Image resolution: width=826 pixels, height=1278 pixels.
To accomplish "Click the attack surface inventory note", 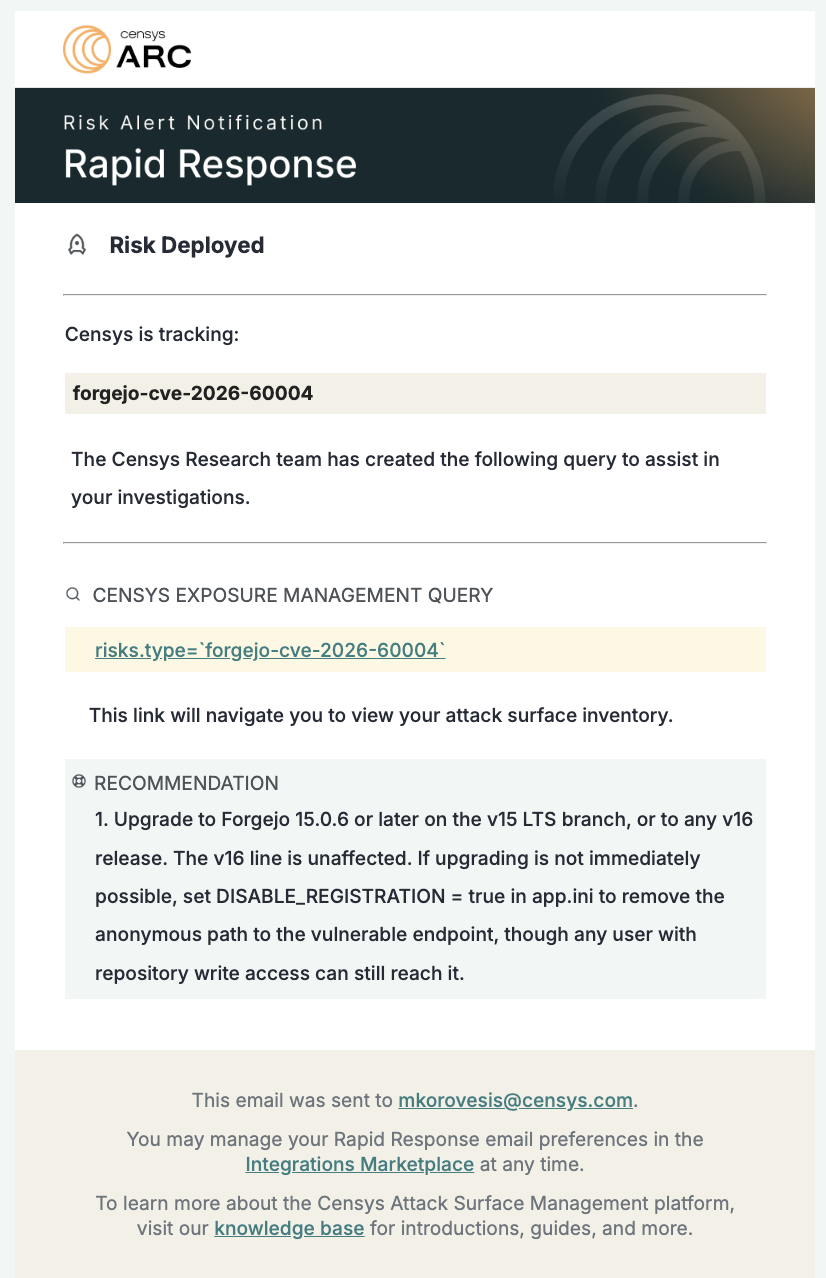I will coord(381,716).
